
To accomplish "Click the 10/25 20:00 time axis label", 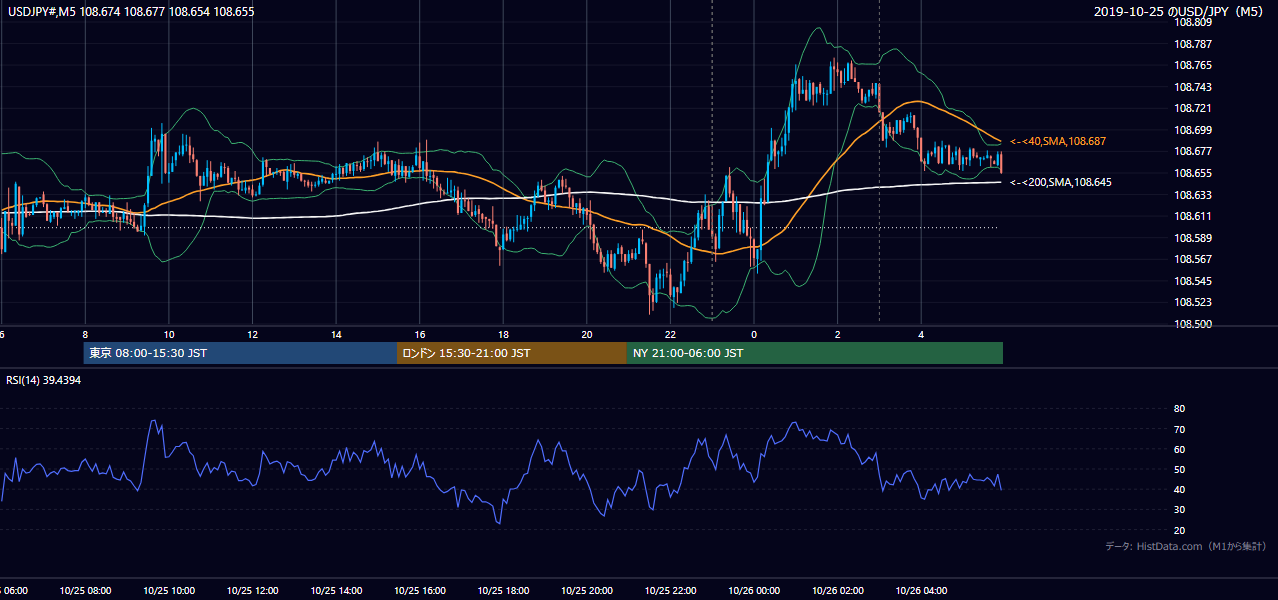I will tap(587, 591).
